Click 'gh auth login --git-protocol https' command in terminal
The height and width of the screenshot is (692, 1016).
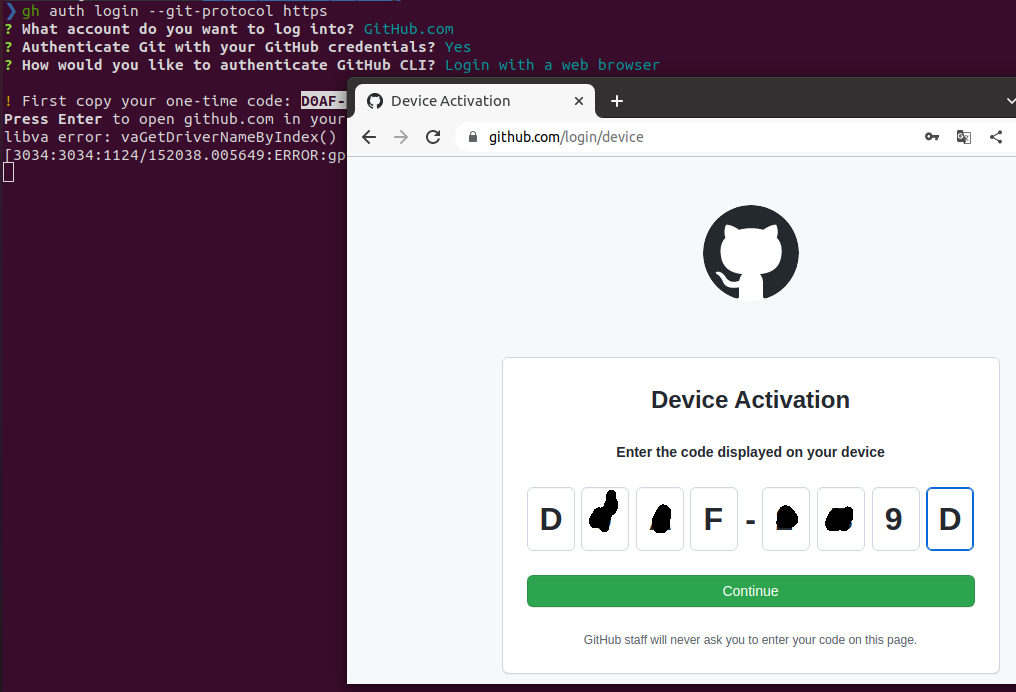(174, 11)
